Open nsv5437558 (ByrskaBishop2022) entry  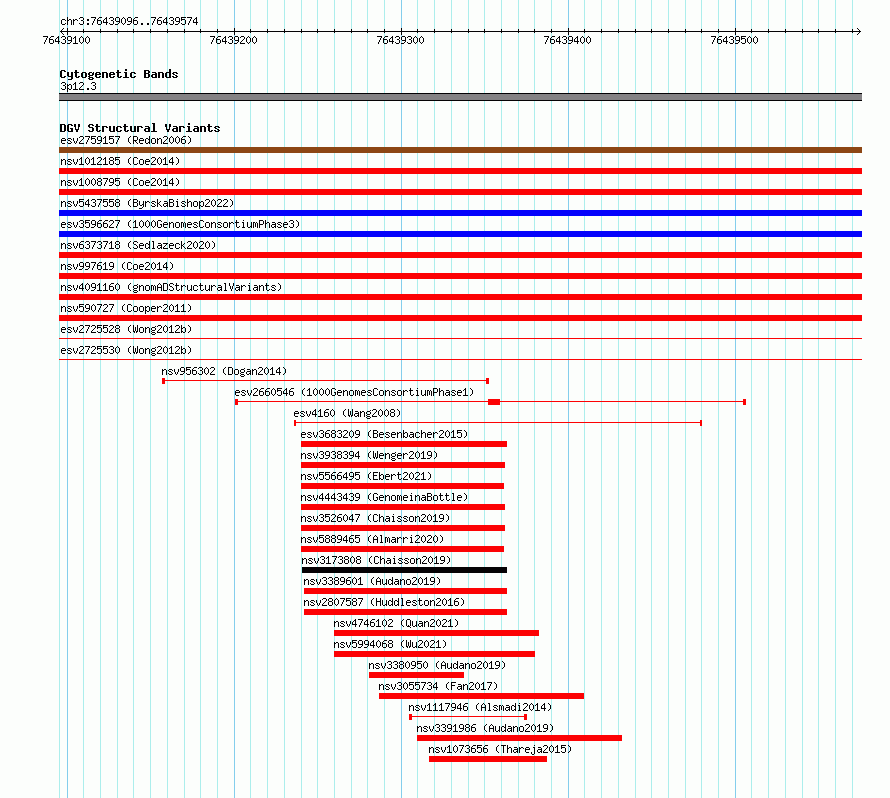147,203
